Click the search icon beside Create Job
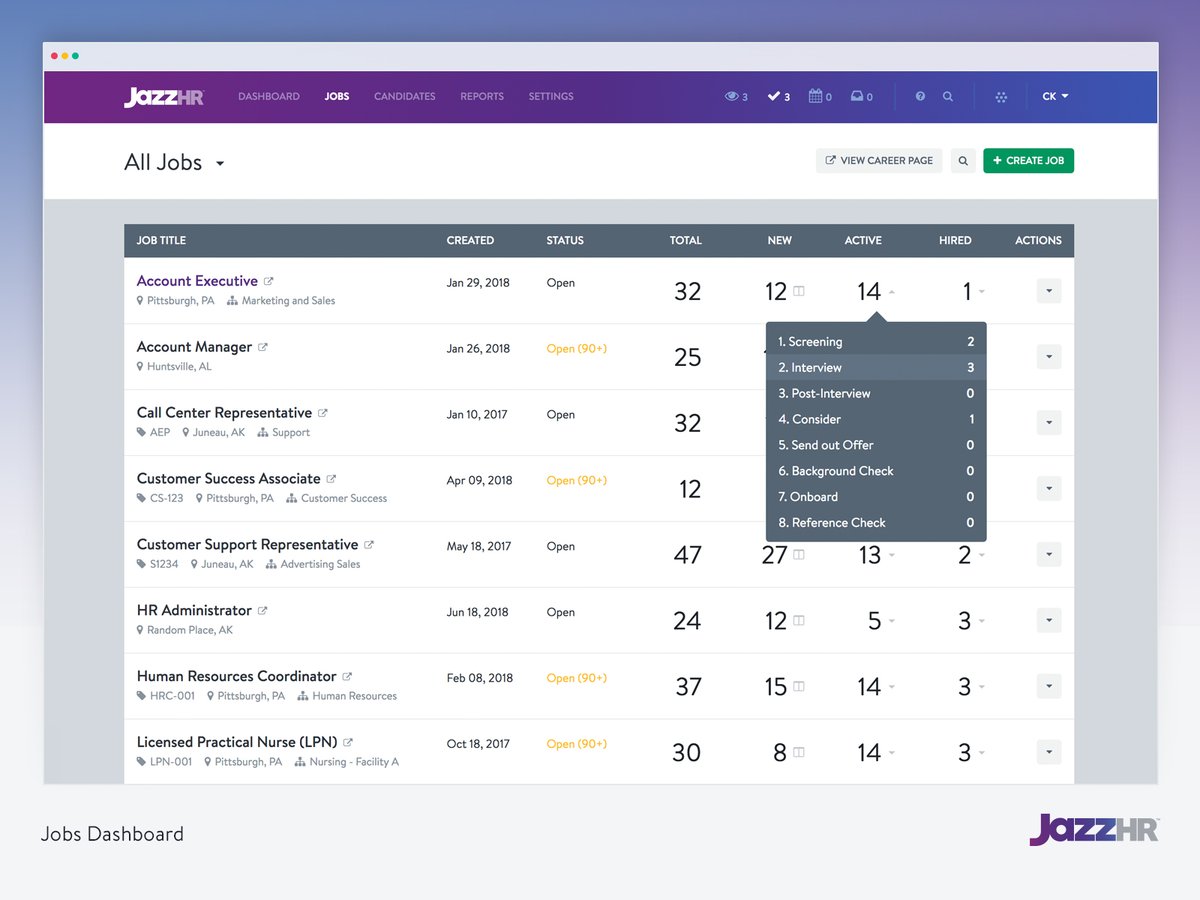1200x900 pixels. pyautogui.click(x=963, y=160)
